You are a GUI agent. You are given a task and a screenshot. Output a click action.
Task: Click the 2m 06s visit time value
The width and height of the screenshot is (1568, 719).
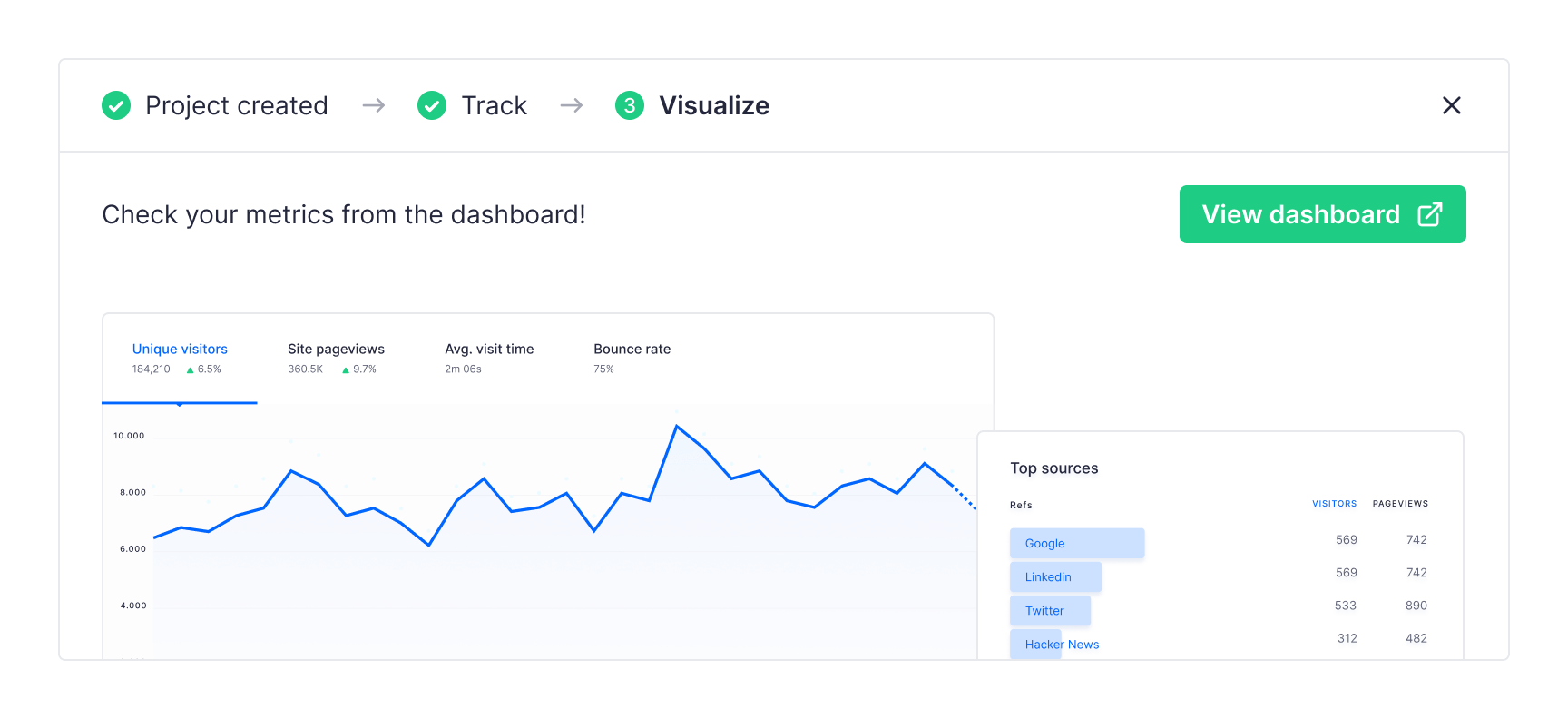click(x=463, y=369)
